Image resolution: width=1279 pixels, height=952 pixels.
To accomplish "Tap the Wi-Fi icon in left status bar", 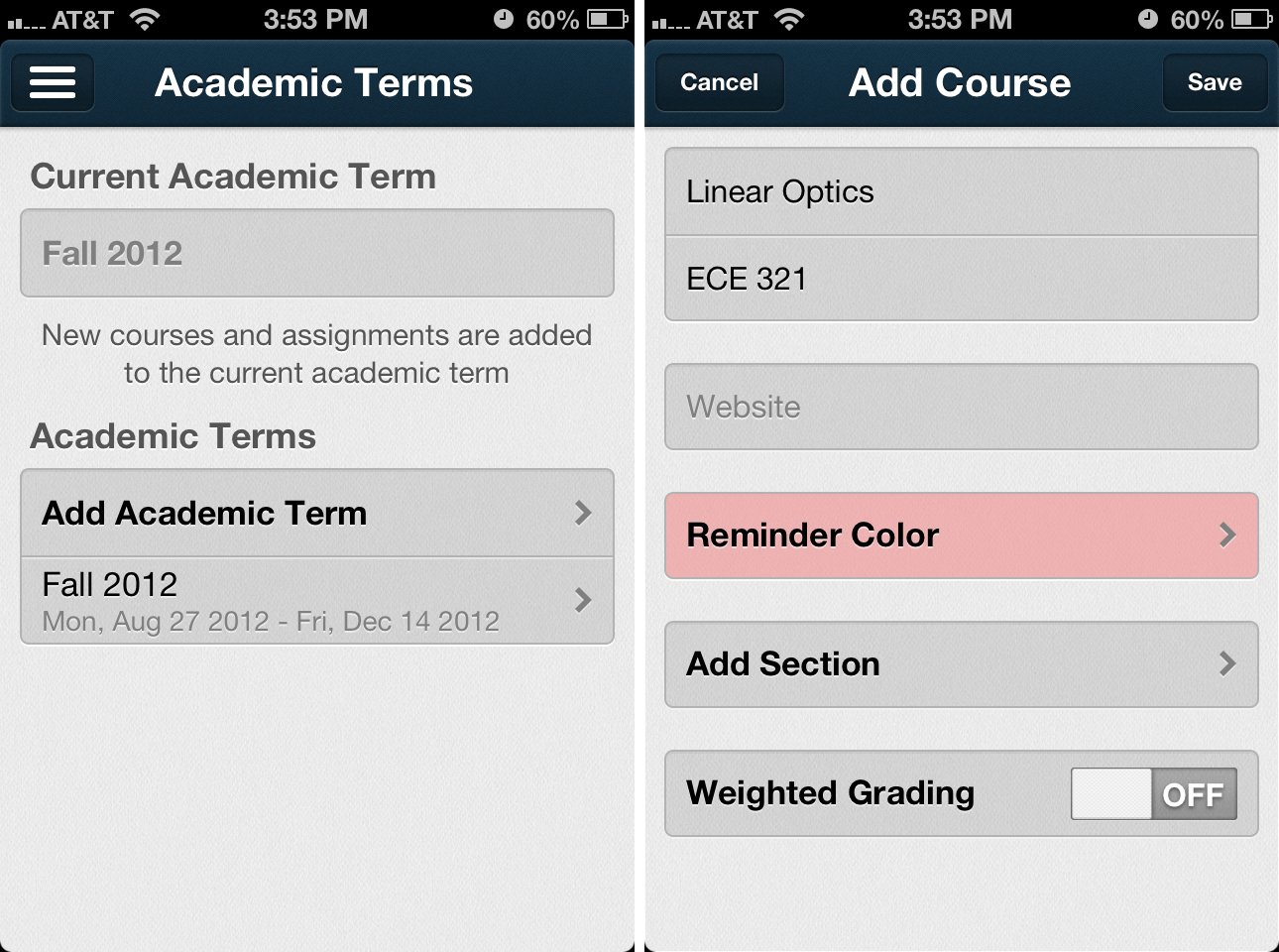I will pos(145,19).
